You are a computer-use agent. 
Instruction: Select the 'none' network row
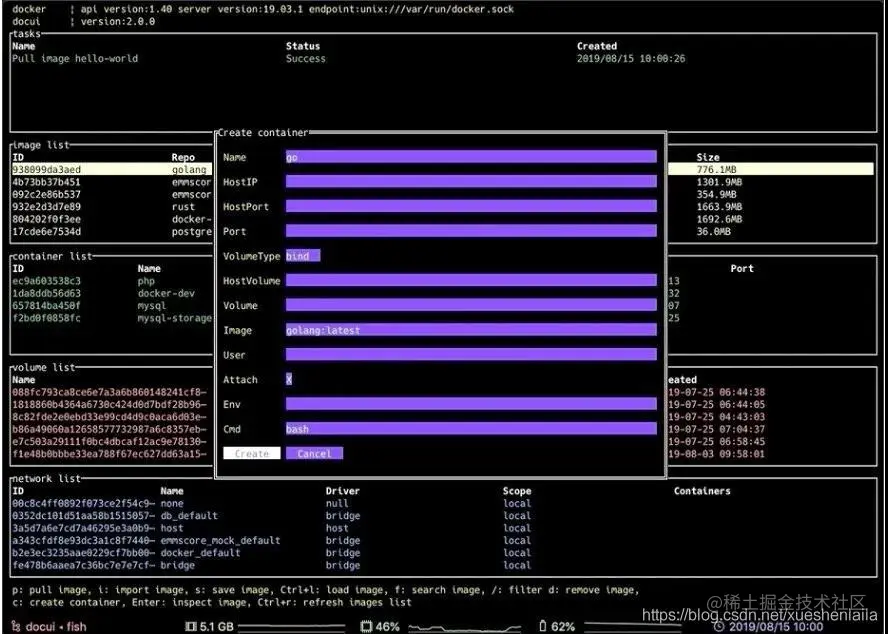coord(444,503)
